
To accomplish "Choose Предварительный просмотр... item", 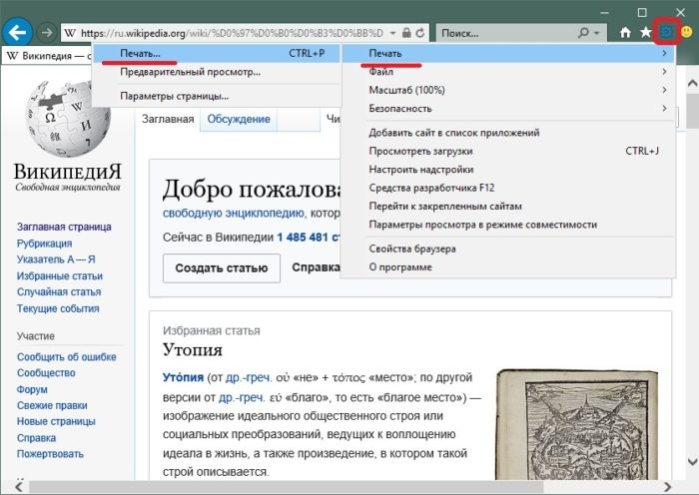I will (x=217, y=71).
